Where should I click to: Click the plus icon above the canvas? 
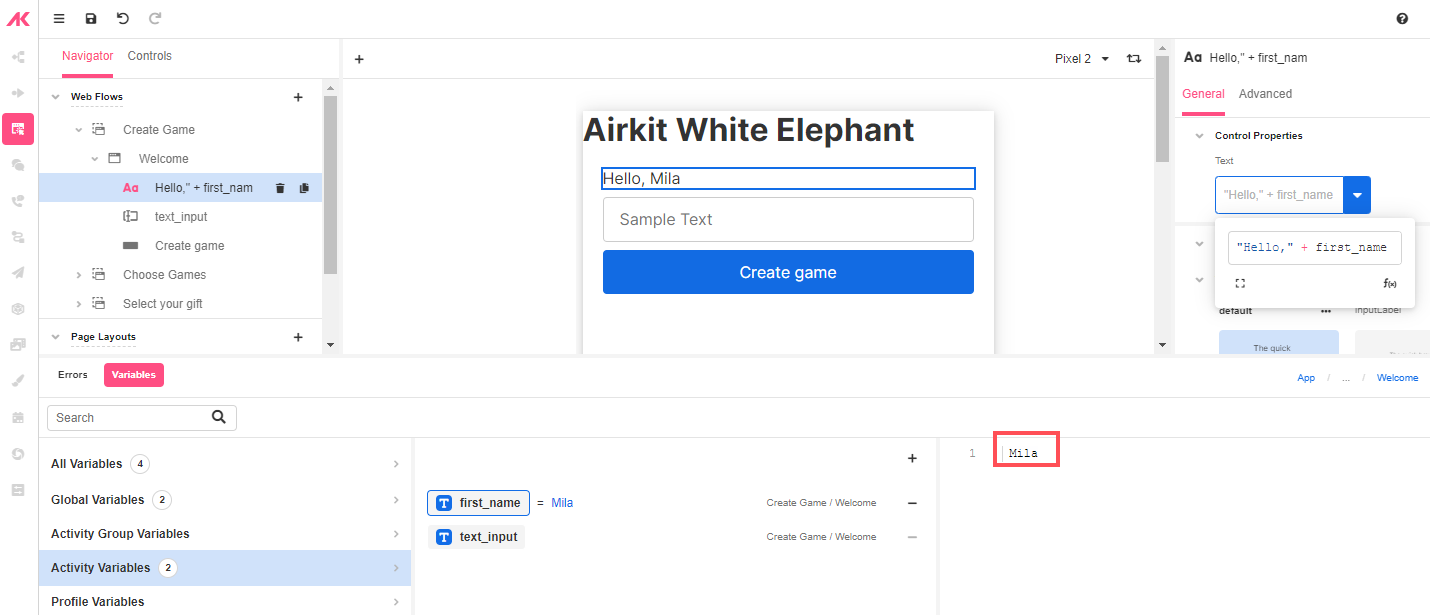(359, 59)
